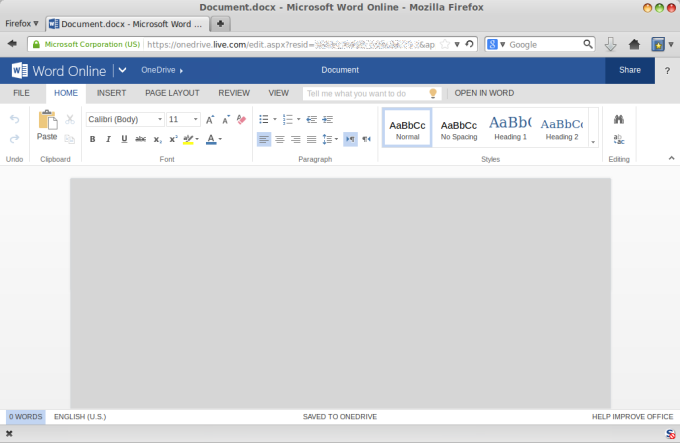Open a new Firefox tab
Viewport: 680px width, 443px height.
point(220,24)
